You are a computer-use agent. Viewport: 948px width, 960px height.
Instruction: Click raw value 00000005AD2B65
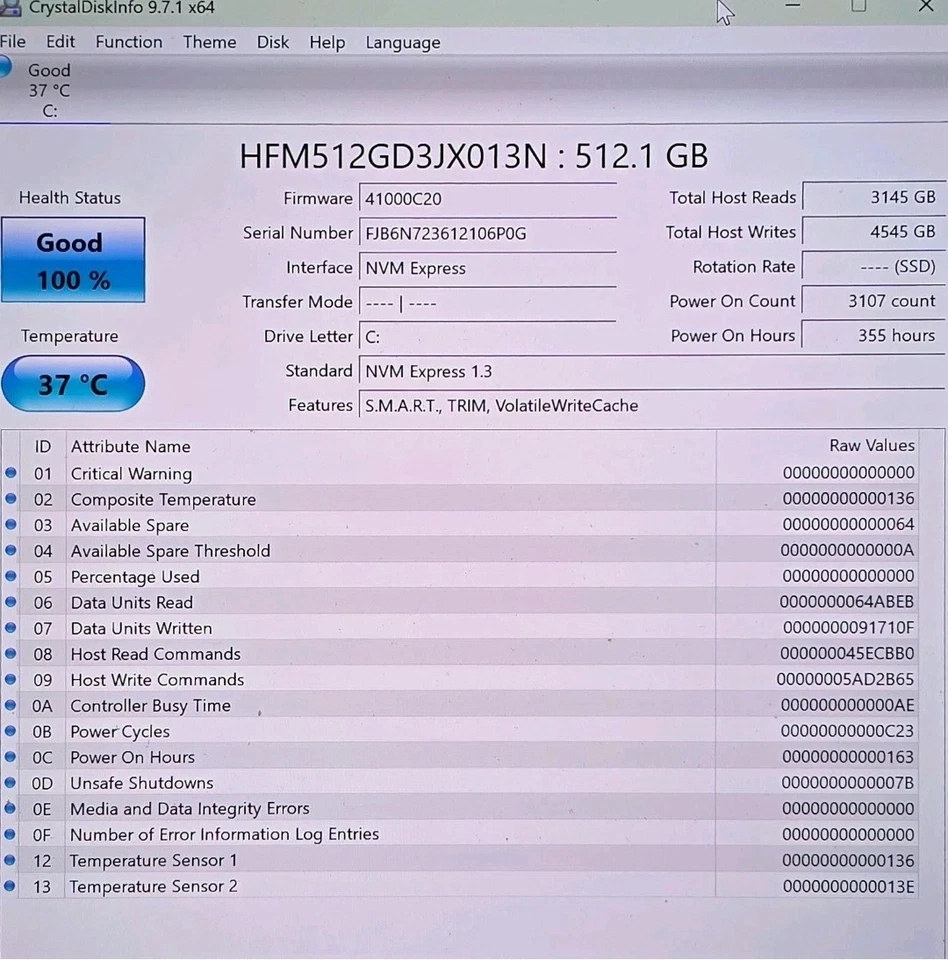845,679
